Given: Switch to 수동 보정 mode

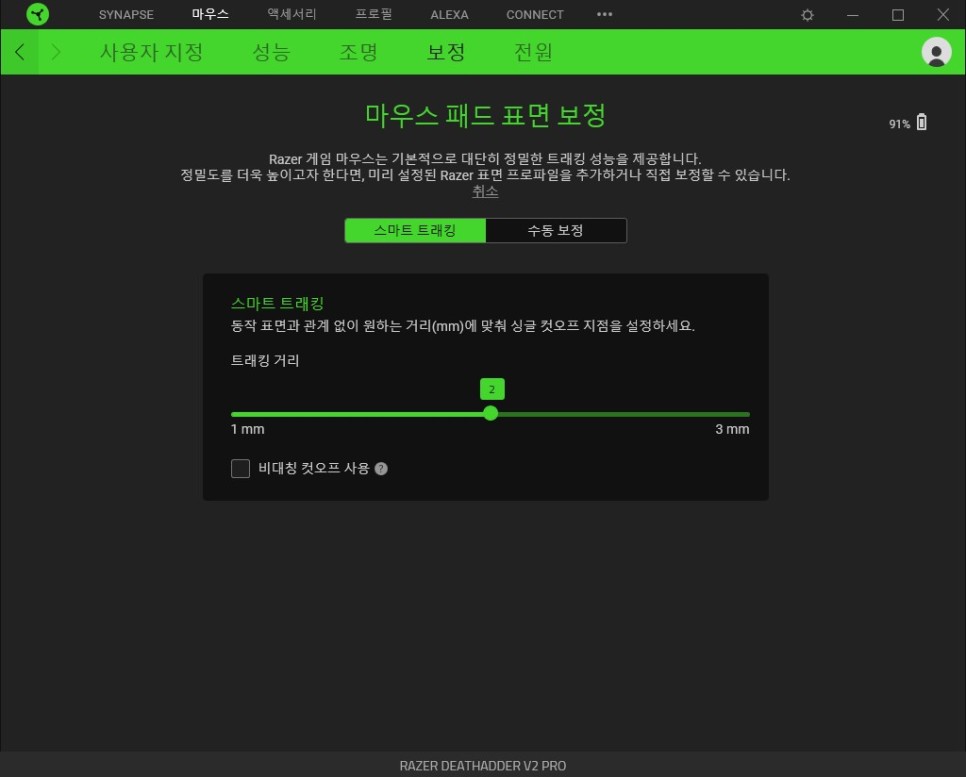Looking at the screenshot, I should [556, 230].
